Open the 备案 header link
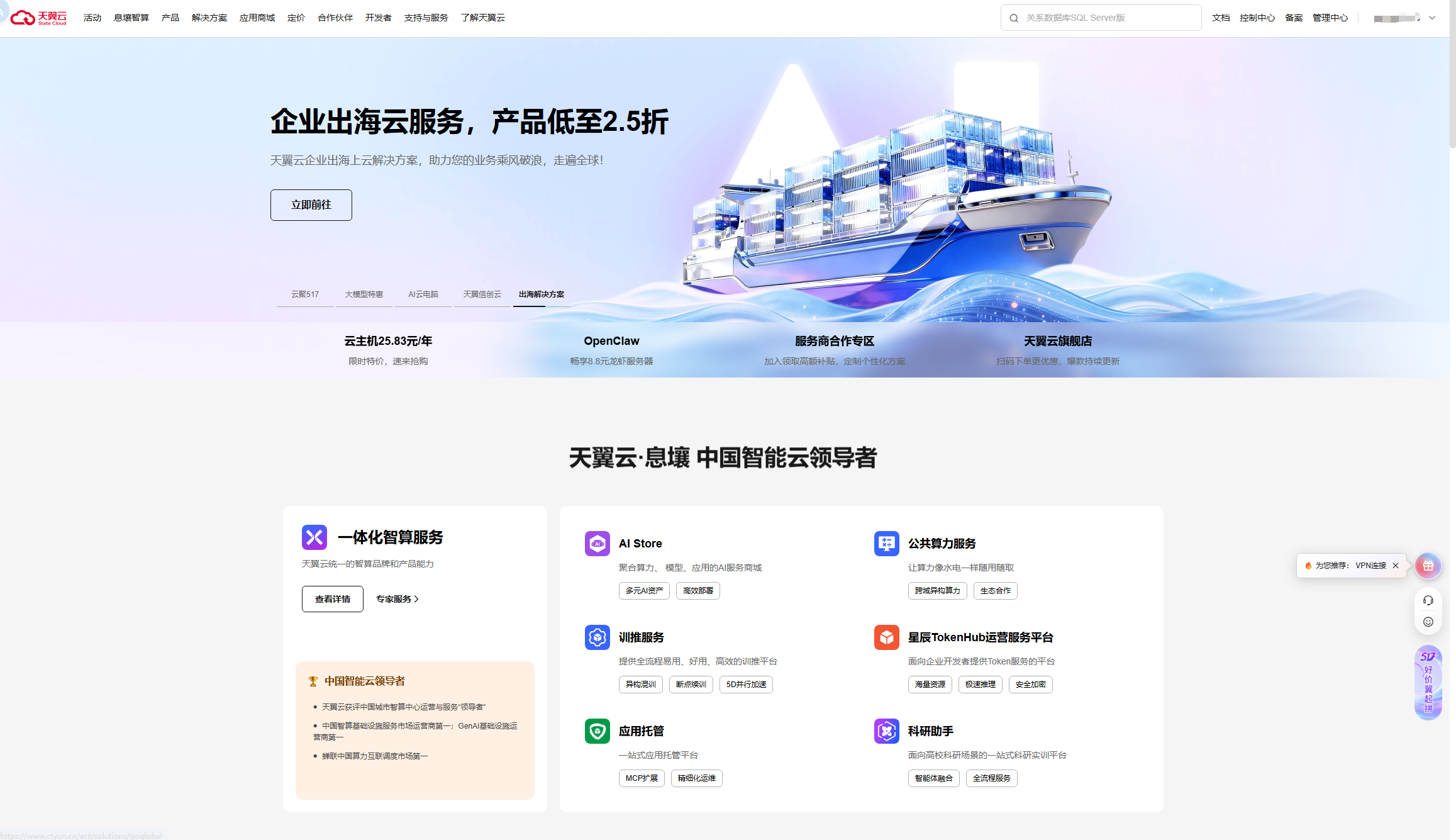Viewport: 1456px width, 840px height. coord(1294,18)
